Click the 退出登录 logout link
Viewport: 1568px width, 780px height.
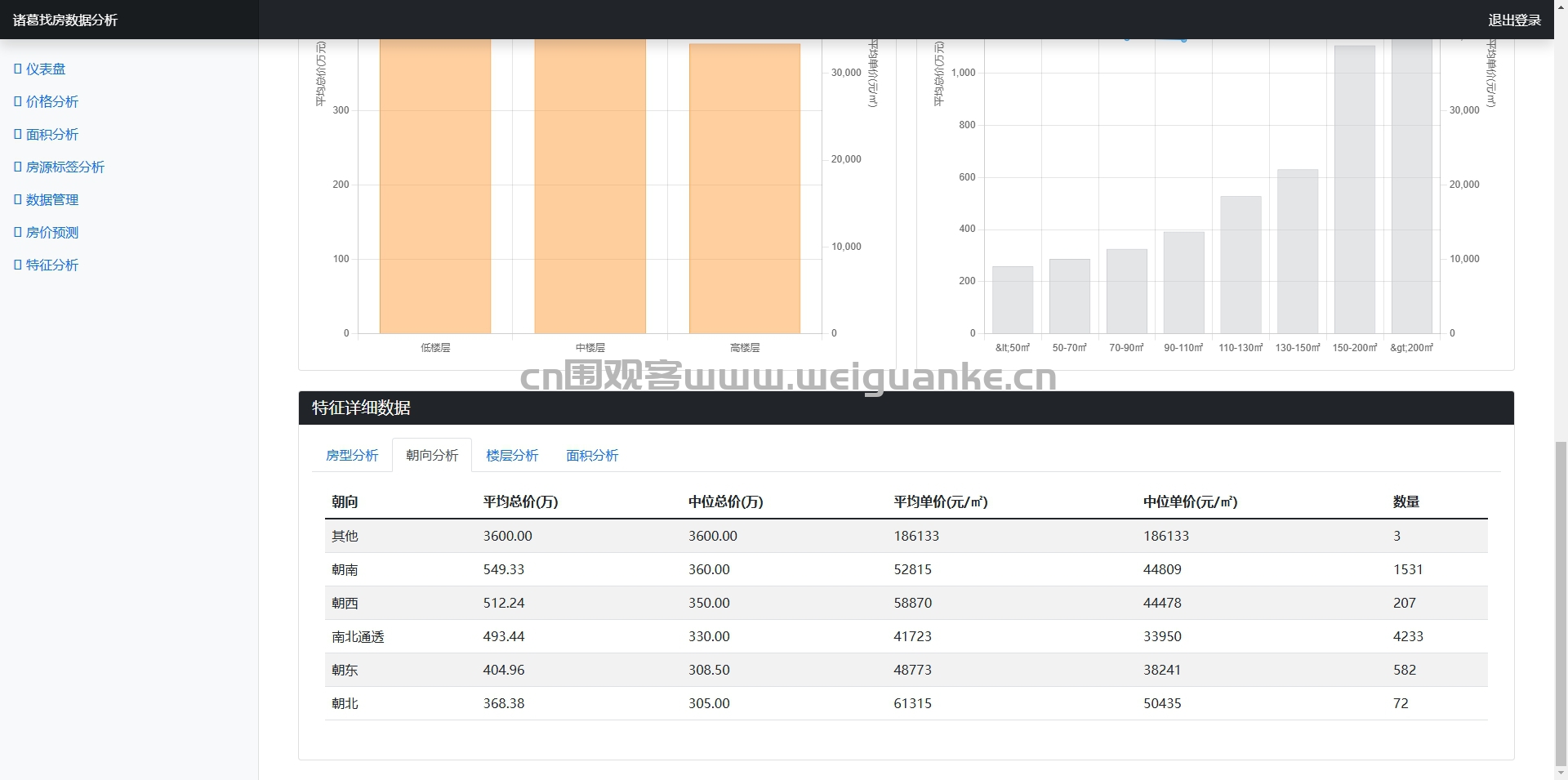click(1514, 20)
